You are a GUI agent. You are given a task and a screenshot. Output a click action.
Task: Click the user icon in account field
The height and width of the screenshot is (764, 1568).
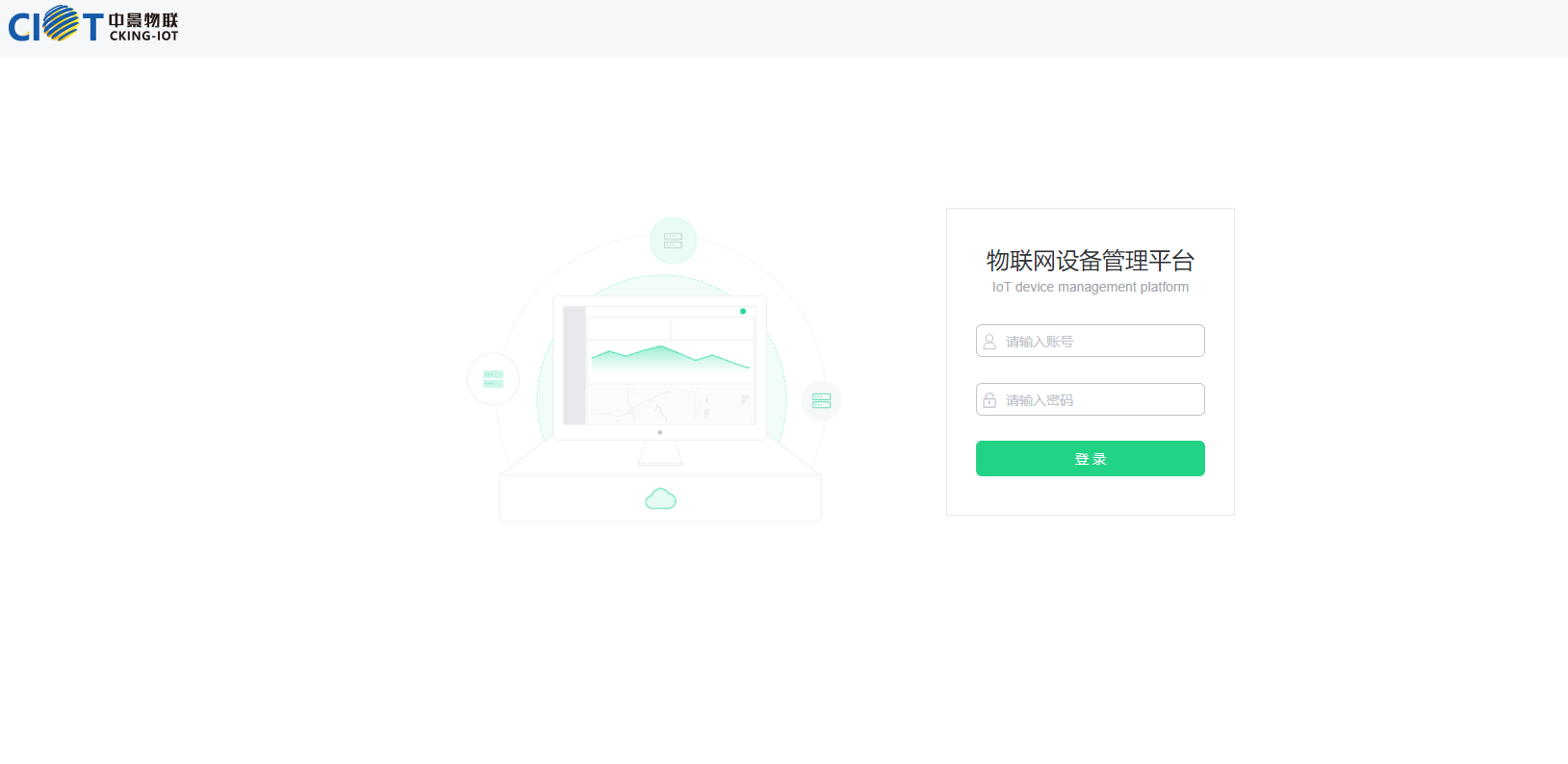(990, 342)
